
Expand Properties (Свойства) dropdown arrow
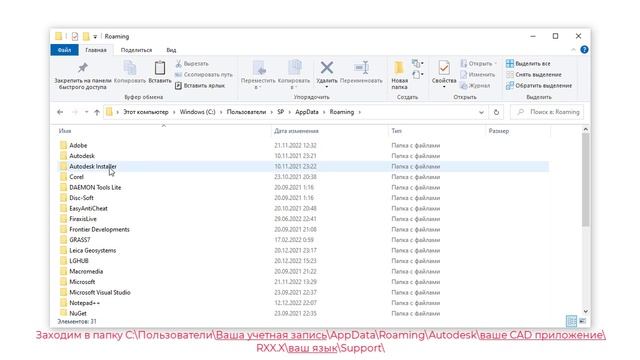pyautogui.click(x=444, y=87)
